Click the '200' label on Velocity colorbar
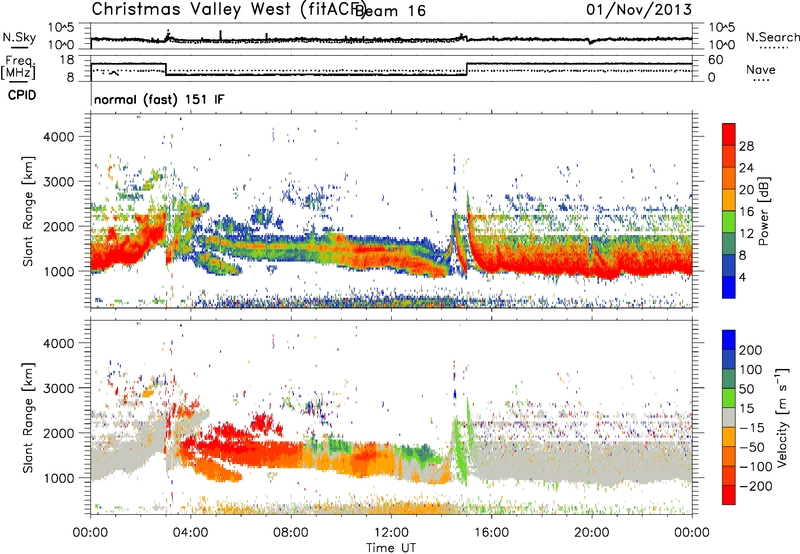Viewport: 800px width, 554px height. [x=751, y=350]
